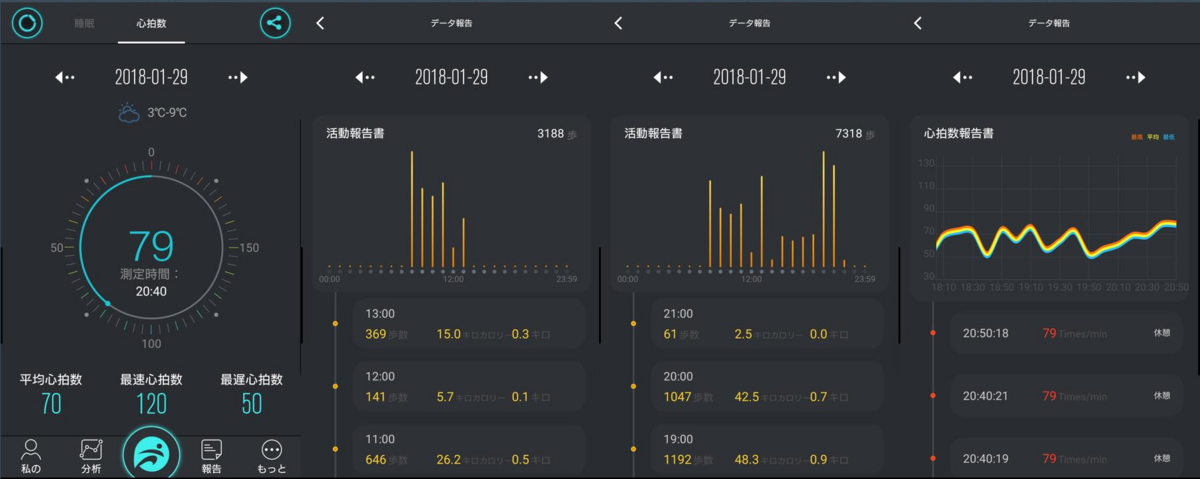Tap the tallest bar in the 3188 steps chart
This screenshot has width=1200, height=479.
click(412, 210)
